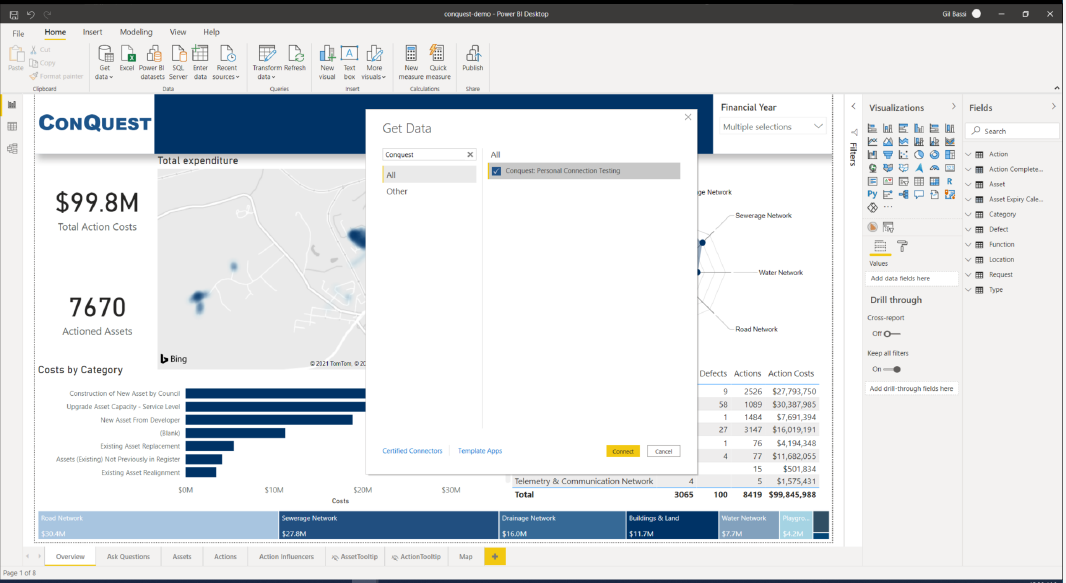Open the File menu
Image resolution: width=1066 pixels, height=583 pixels.
18,33
